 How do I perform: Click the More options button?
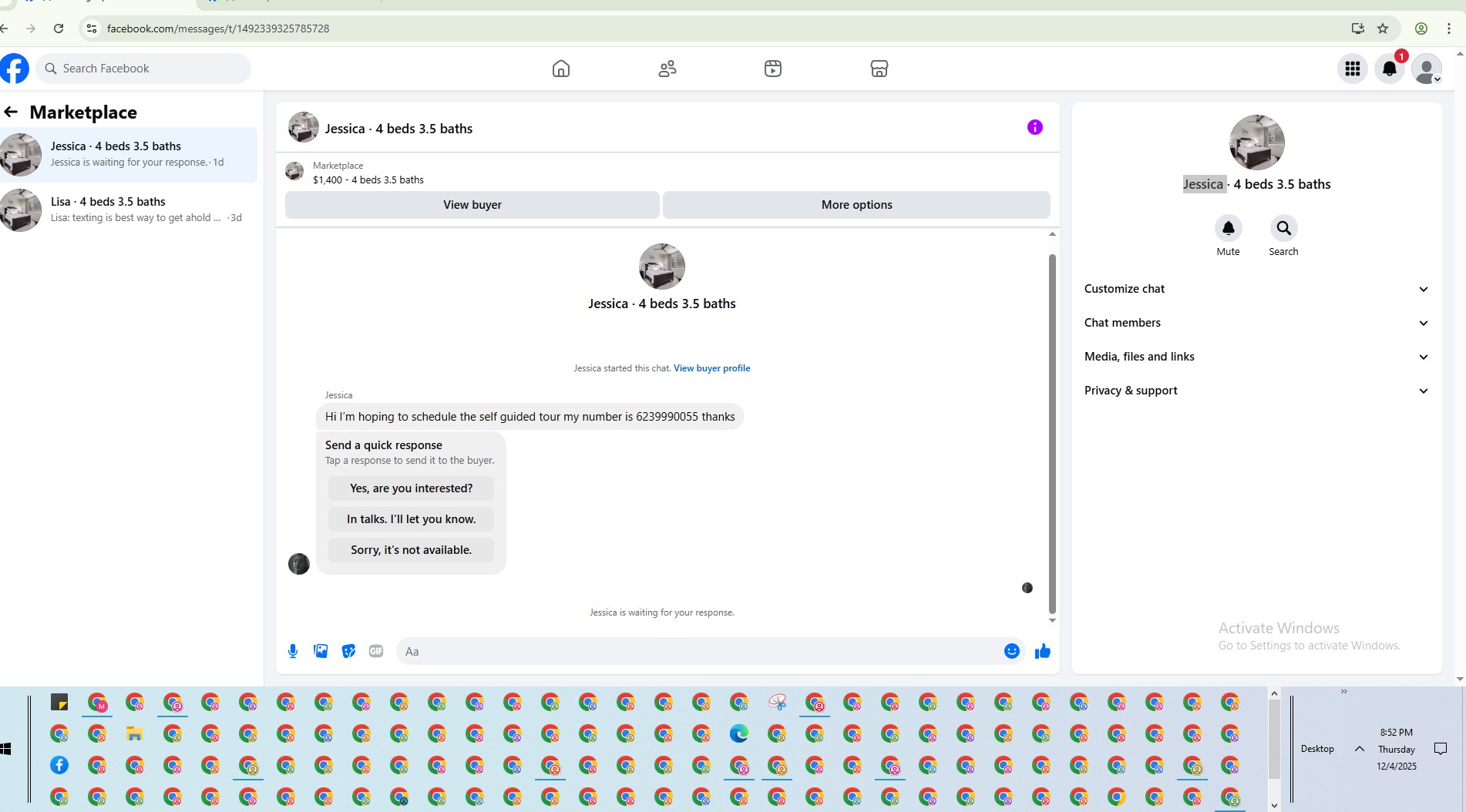click(x=856, y=205)
